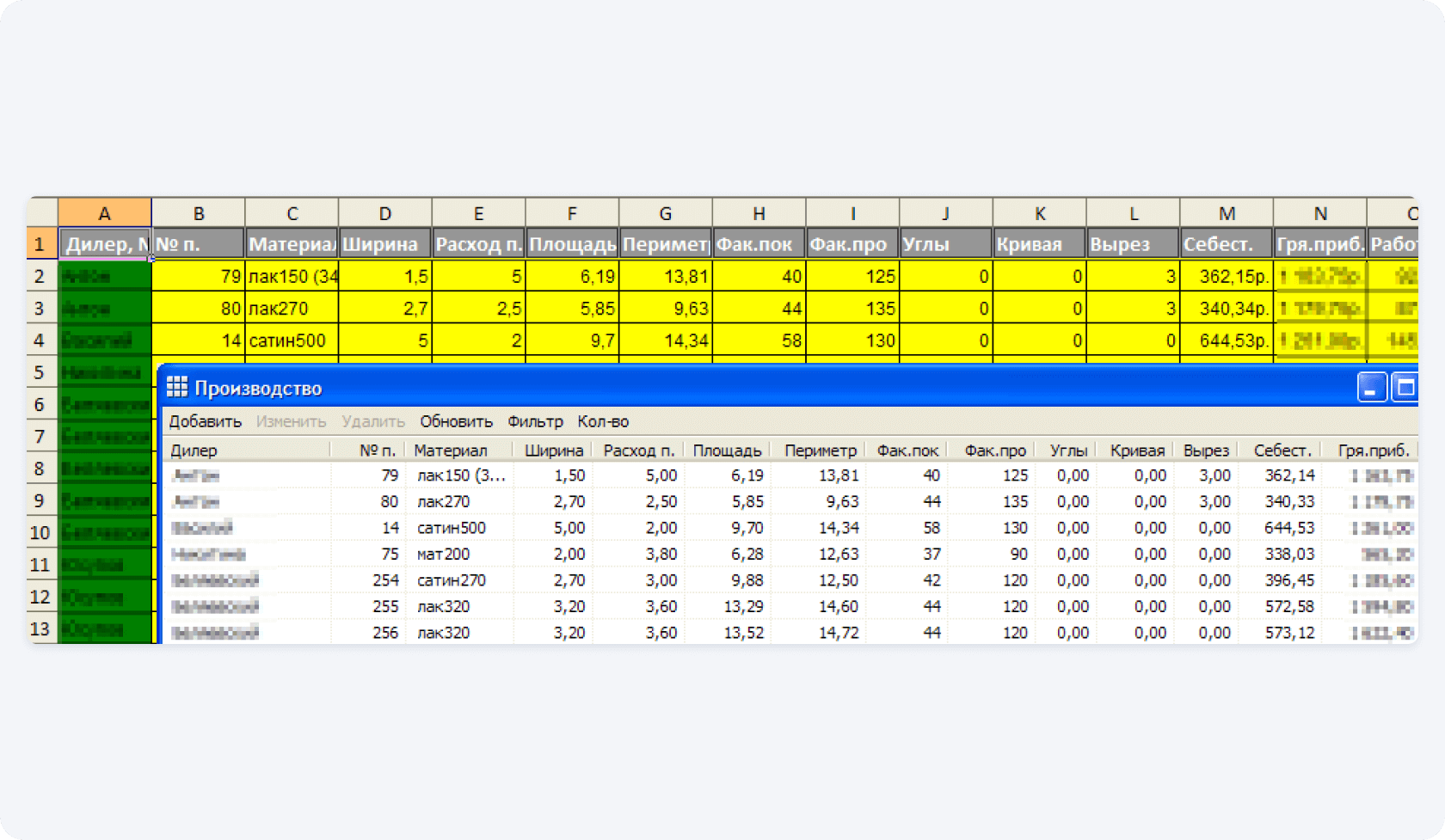The height and width of the screenshot is (840, 1445).
Task: Select row 10 header in spreadsheet
Action: (x=40, y=532)
